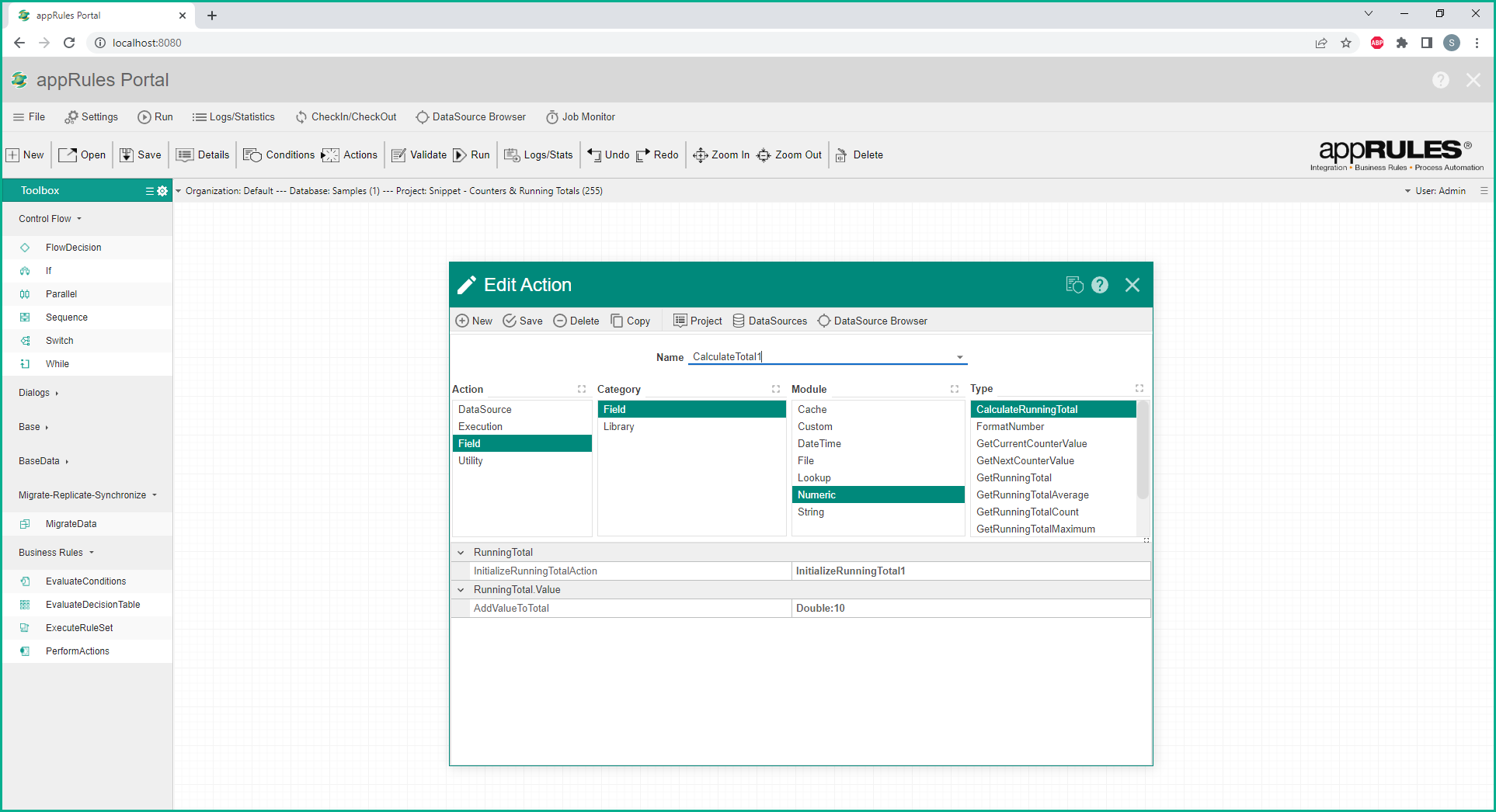Select the FlowDecision toolbox item
This screenshot has height=812, width=1496.
pos(73,248)
